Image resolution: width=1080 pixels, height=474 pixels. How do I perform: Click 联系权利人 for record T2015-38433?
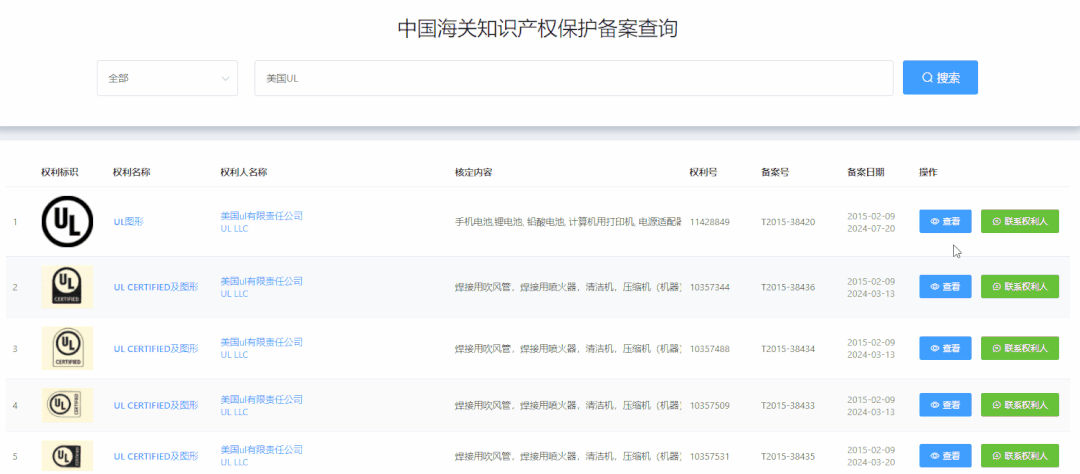tap(1019, 404)
